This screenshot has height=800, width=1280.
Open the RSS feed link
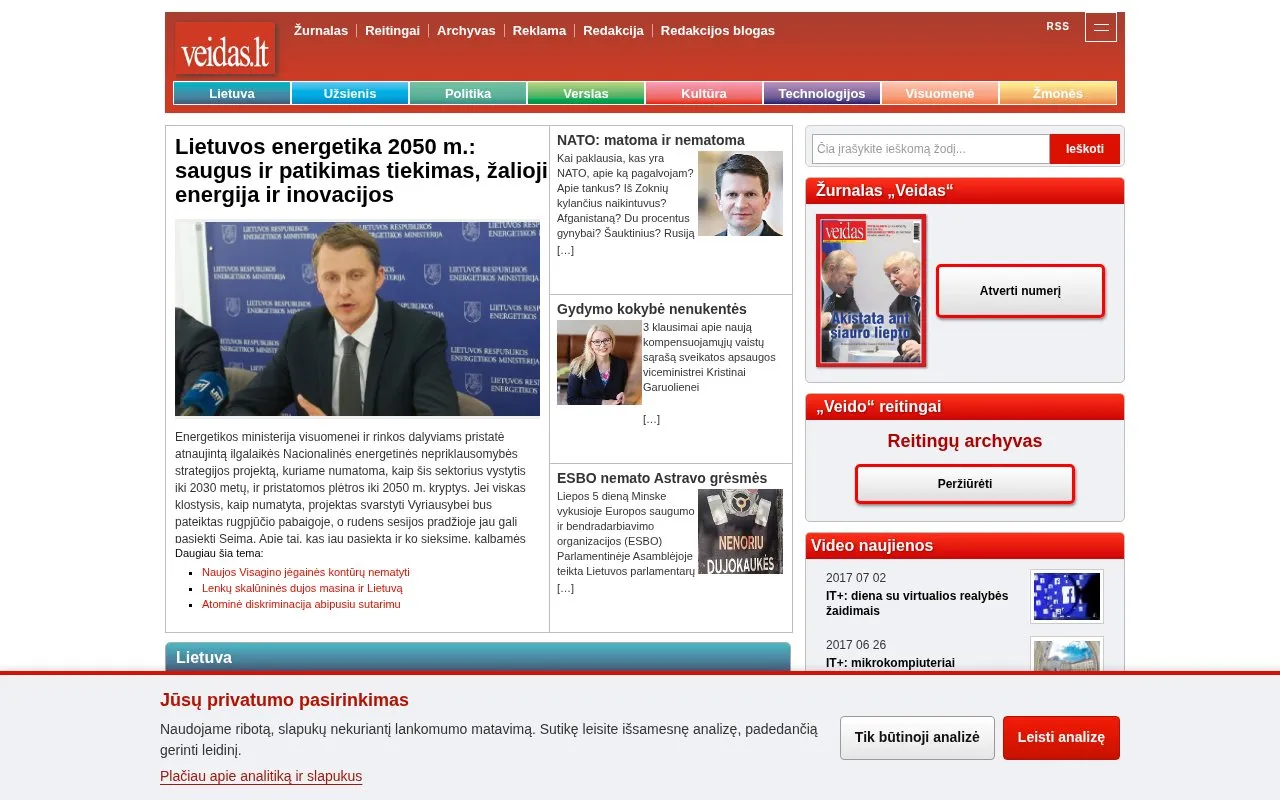[1058, 26]
